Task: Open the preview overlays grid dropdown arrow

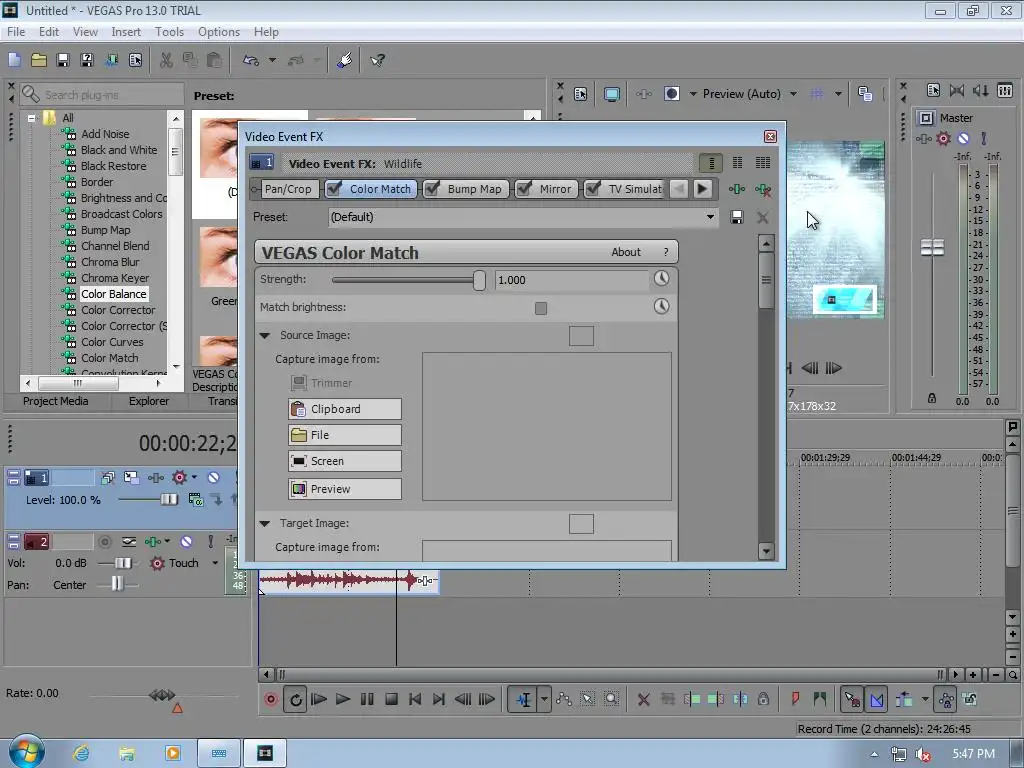Action: coord(838,94)
